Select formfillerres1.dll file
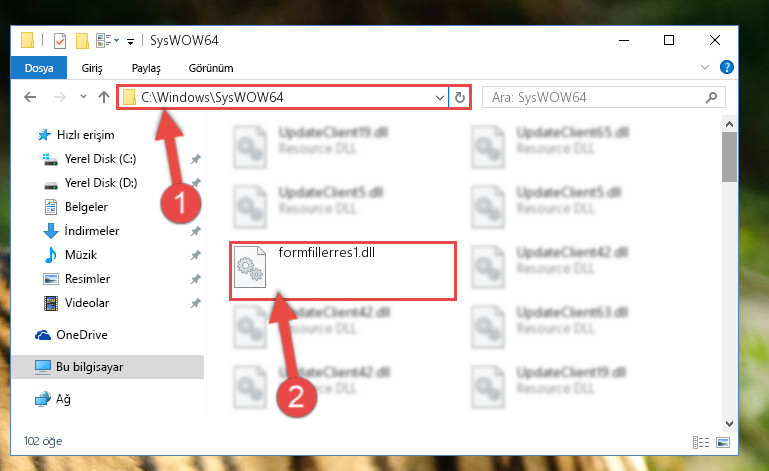 coord(343,270)
